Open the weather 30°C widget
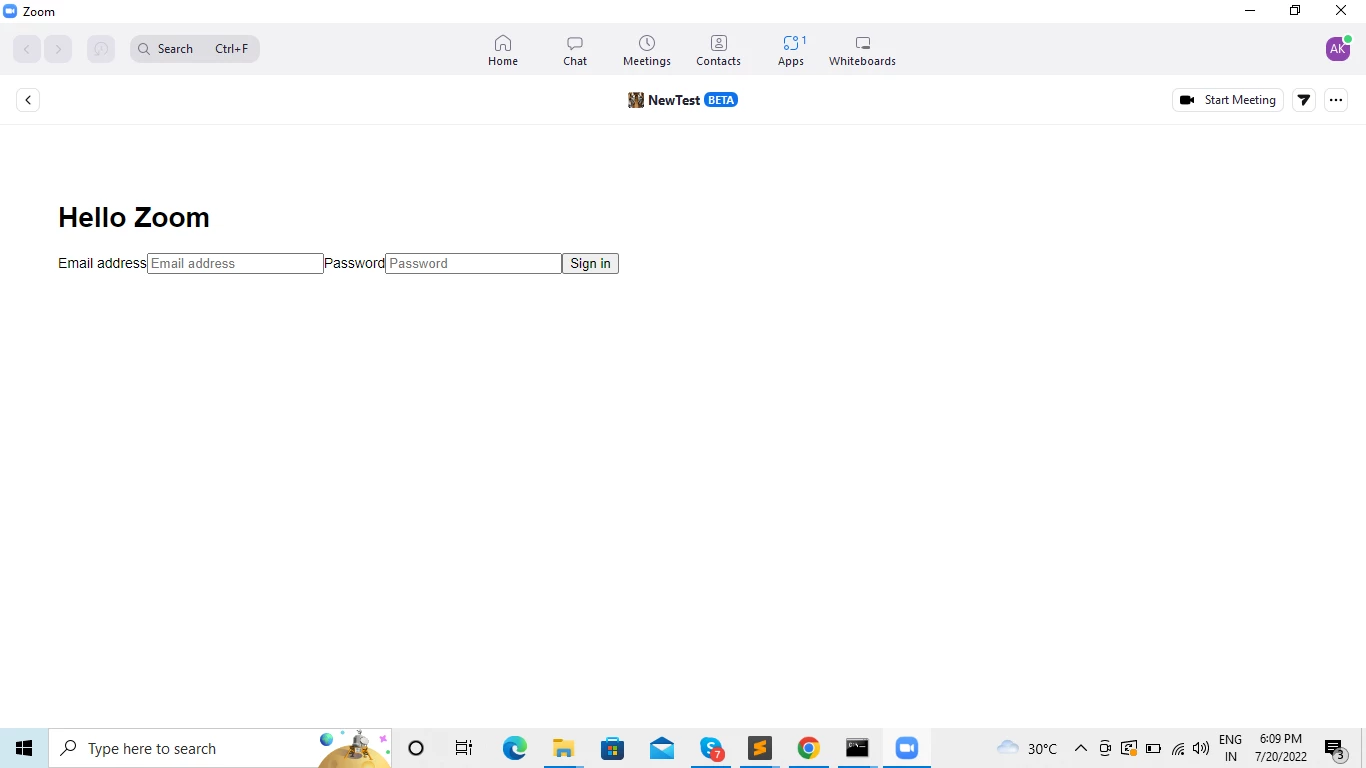 point(1027,748)
